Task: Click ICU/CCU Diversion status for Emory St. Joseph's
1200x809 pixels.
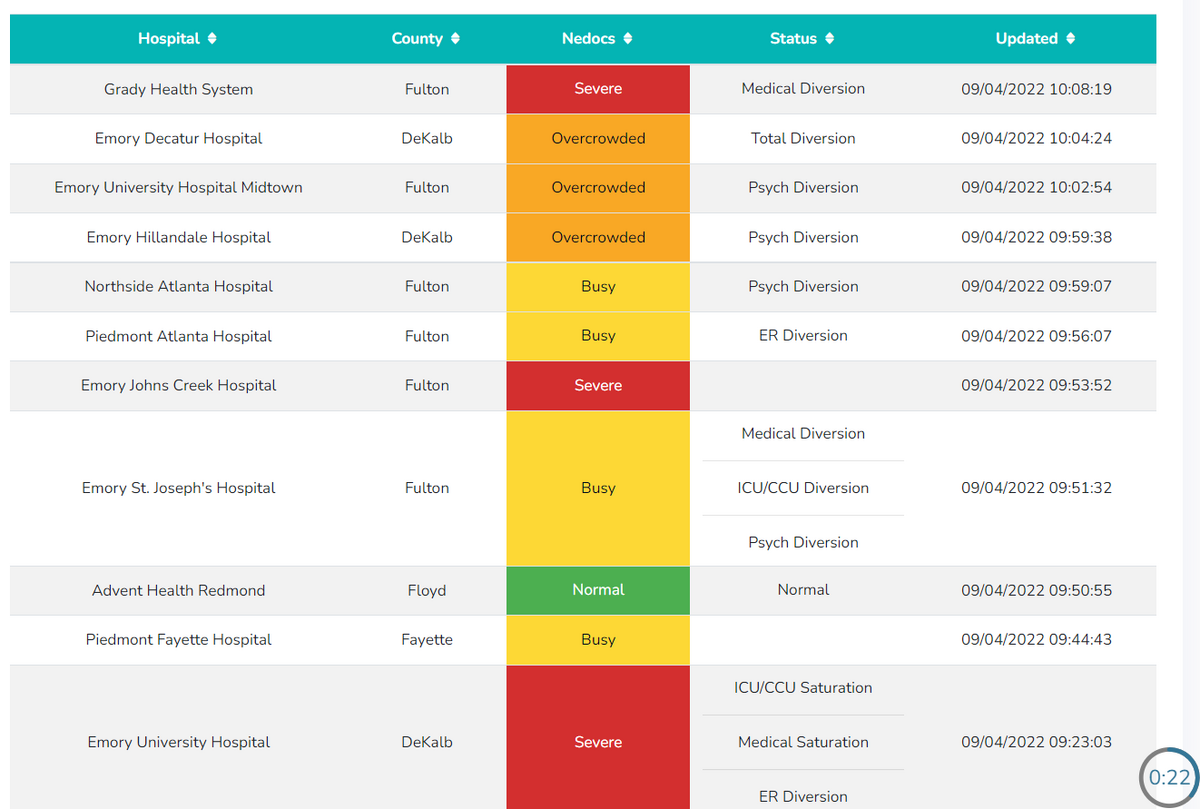Action: point(803,488)
